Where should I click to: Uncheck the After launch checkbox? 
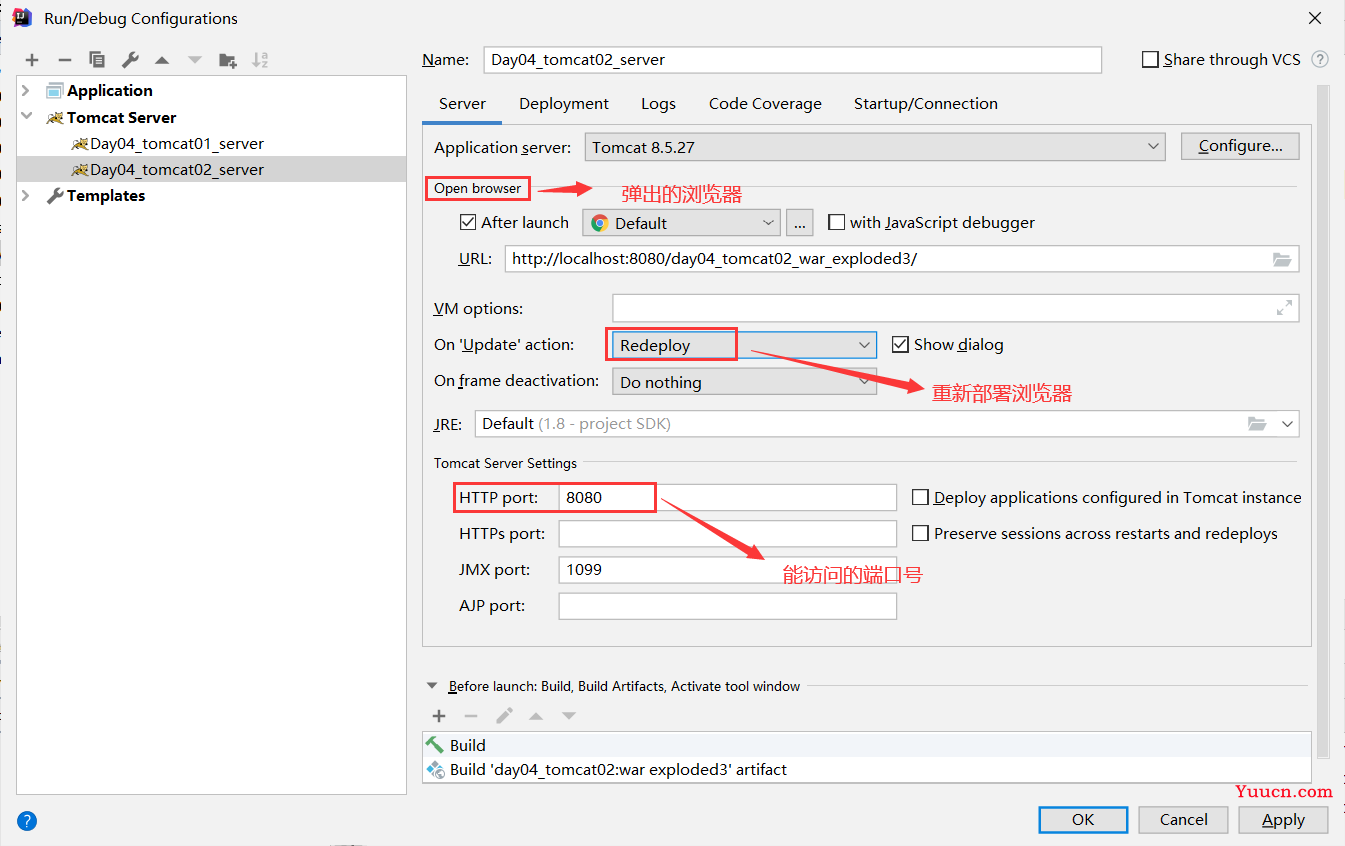468,222
